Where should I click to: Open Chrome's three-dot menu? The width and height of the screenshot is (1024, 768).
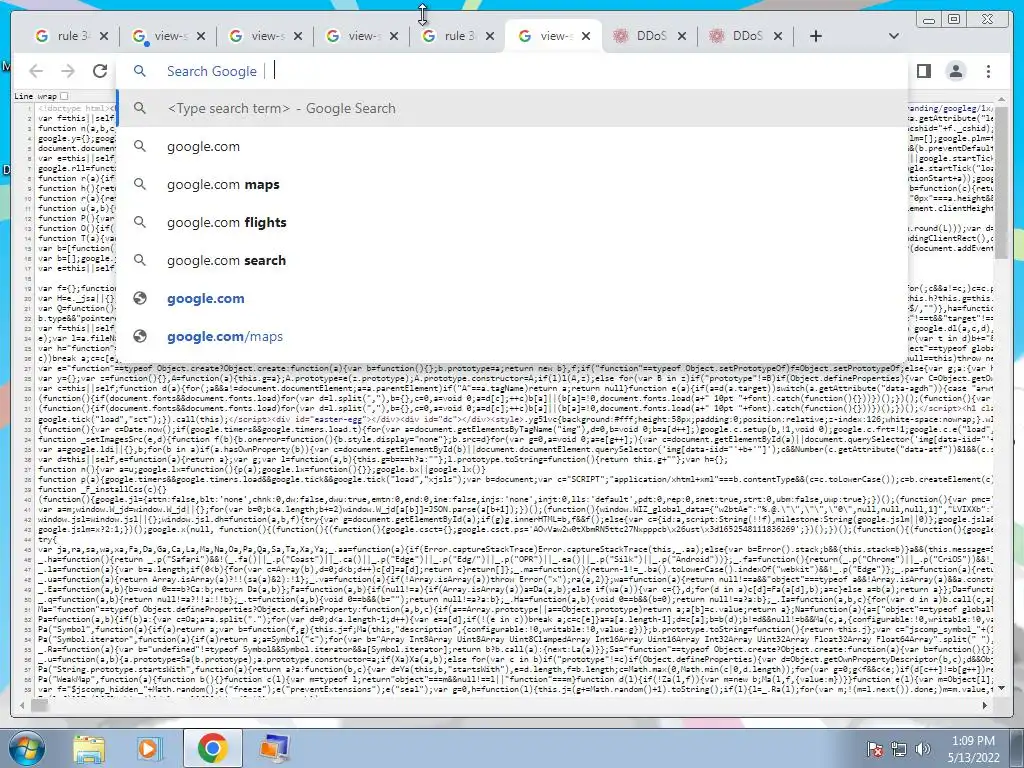coord(988,71)
